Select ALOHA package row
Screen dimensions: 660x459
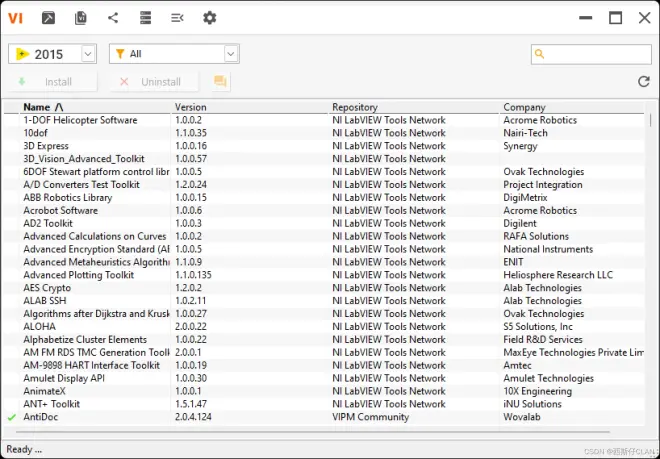[x=324, y=327]
